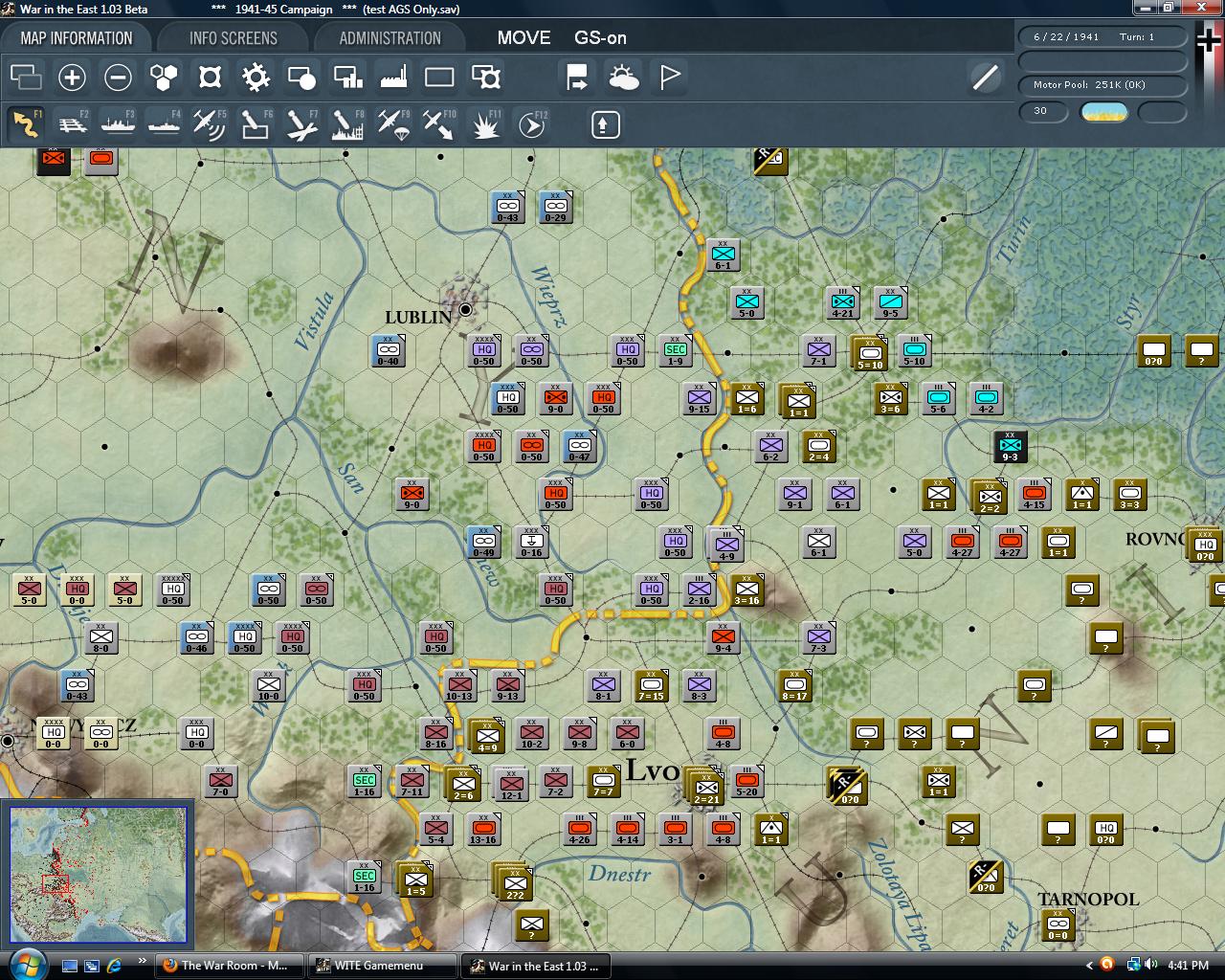
Task: Select the Soviet unit labeled 7=15
Action: pyautogui.click(x=651, y=685)
